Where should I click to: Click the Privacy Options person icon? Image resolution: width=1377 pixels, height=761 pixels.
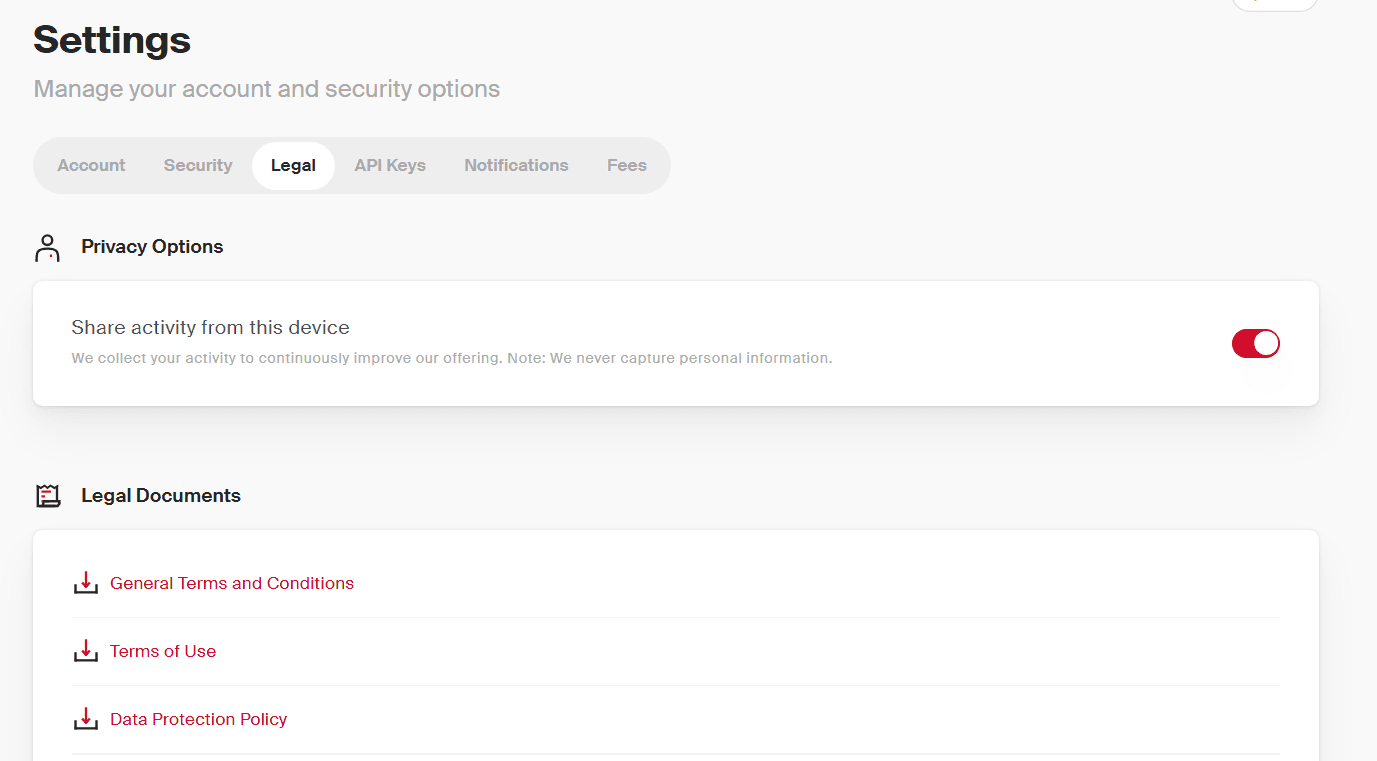47,248
